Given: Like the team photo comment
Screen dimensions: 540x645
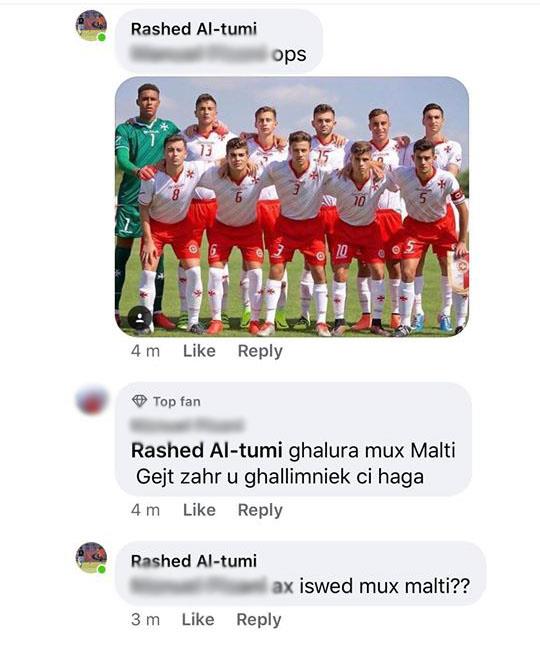Looking at the screenshot, I should [199, 351].
